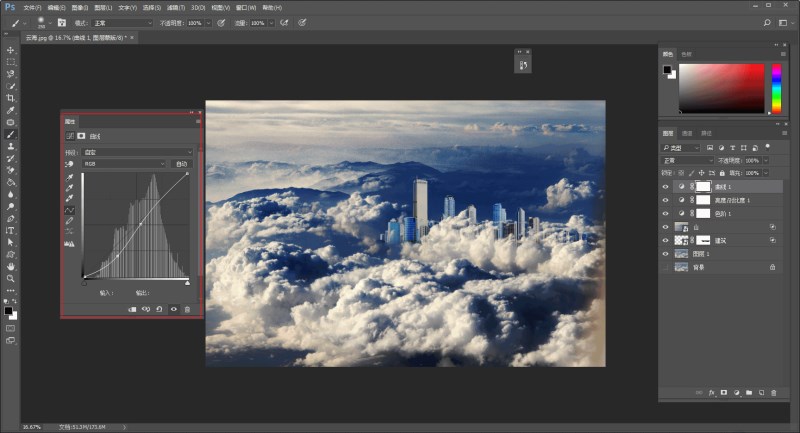This screenshot has height=433, width=800.
Task: Switch to the 通道 tab
Action: pyautogui.click(x=687, y=133)
